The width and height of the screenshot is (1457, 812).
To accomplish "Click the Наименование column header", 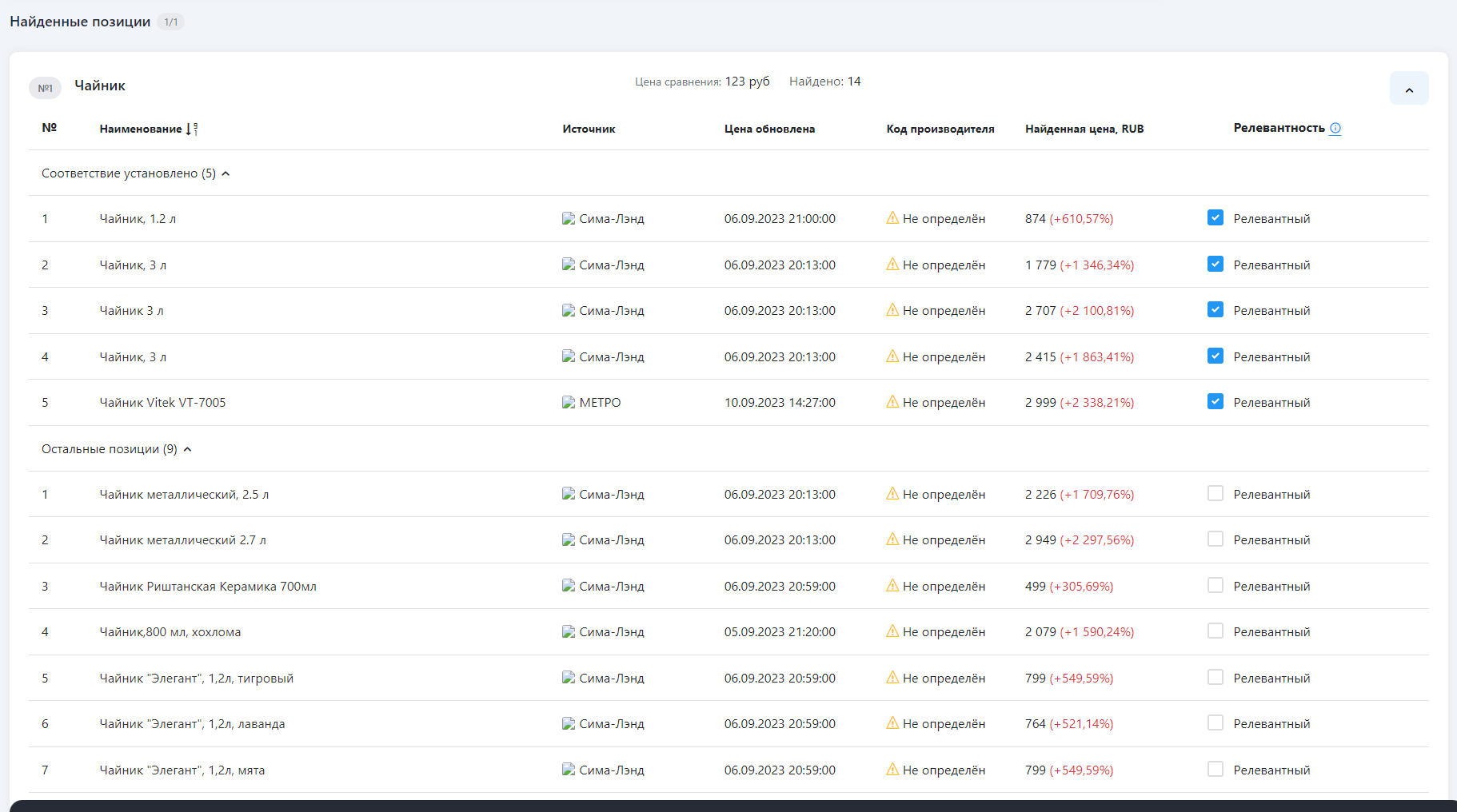I will (141, 129).
